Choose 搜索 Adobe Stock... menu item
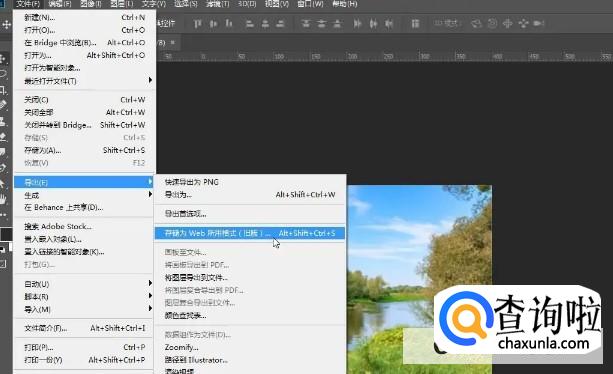Viewport: 613px width, 374px height. [84, 227]
